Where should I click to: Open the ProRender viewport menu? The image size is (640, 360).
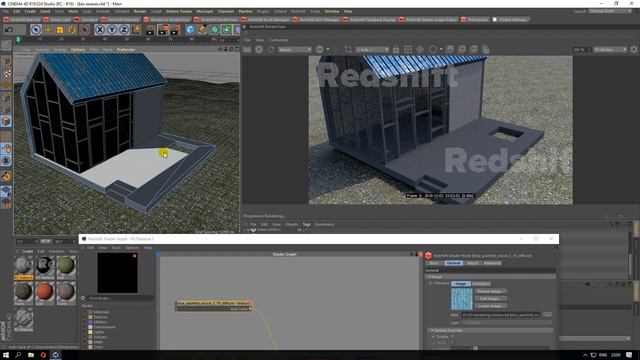coord(126,50)
